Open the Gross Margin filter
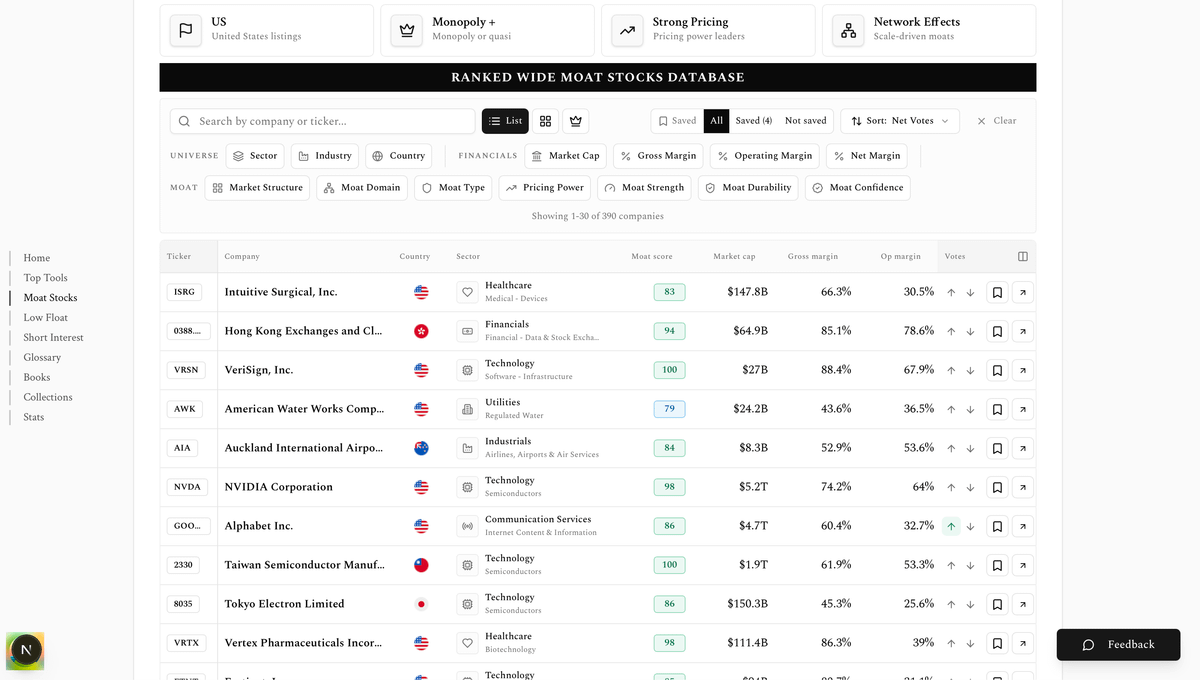The height and width of the screenshot is (680, 1200). click(658, 156)
